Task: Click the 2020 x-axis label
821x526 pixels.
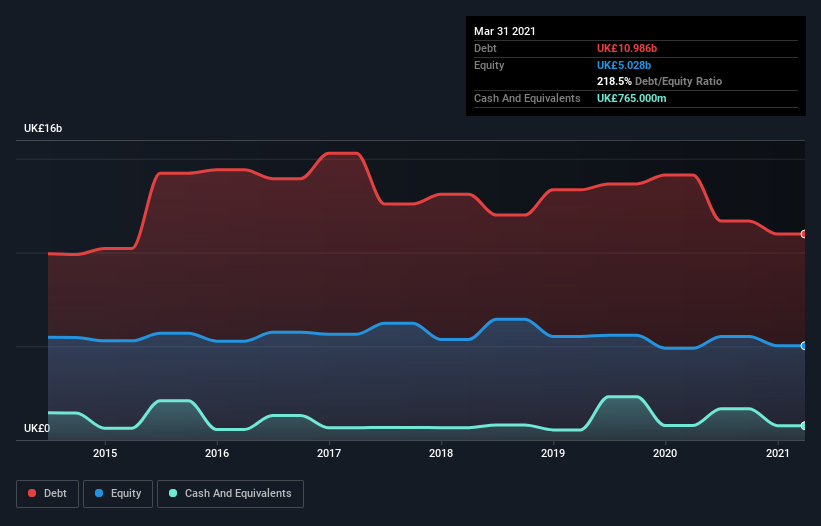Action: (x=665, y=453)
